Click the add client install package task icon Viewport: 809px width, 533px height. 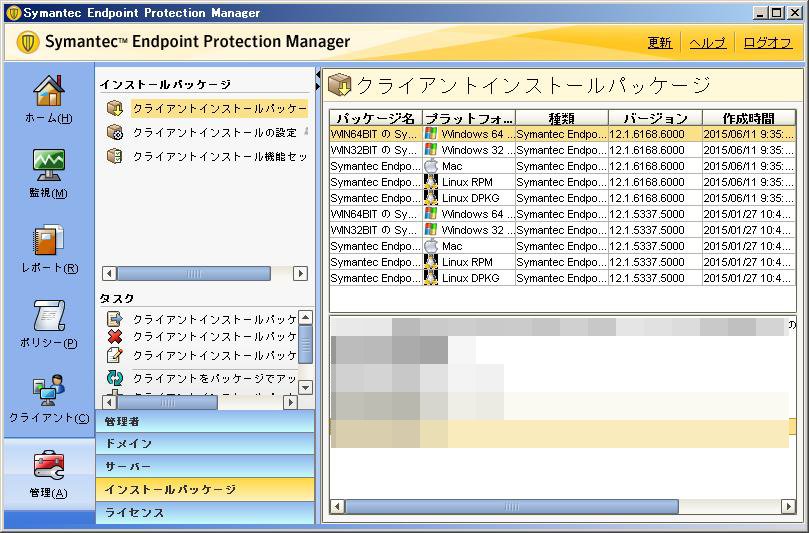pyautogui.click(x=115, y=319)
